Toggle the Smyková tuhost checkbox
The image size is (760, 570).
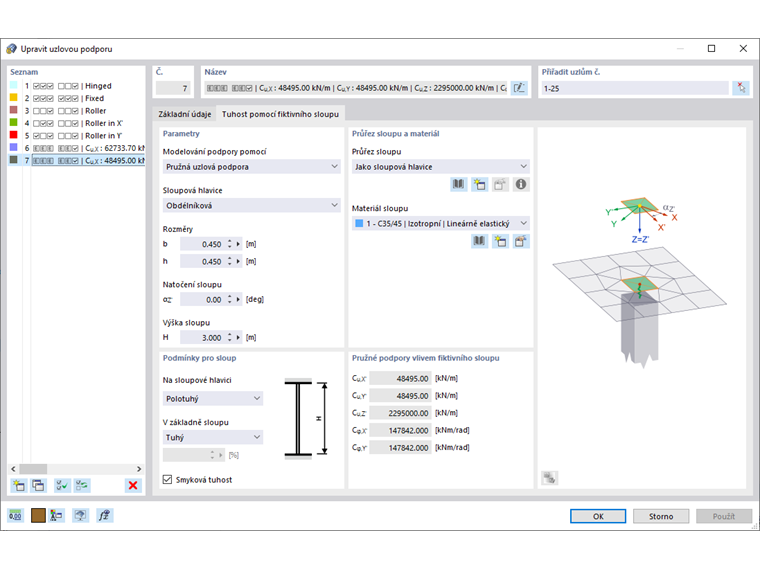point(168,479)
